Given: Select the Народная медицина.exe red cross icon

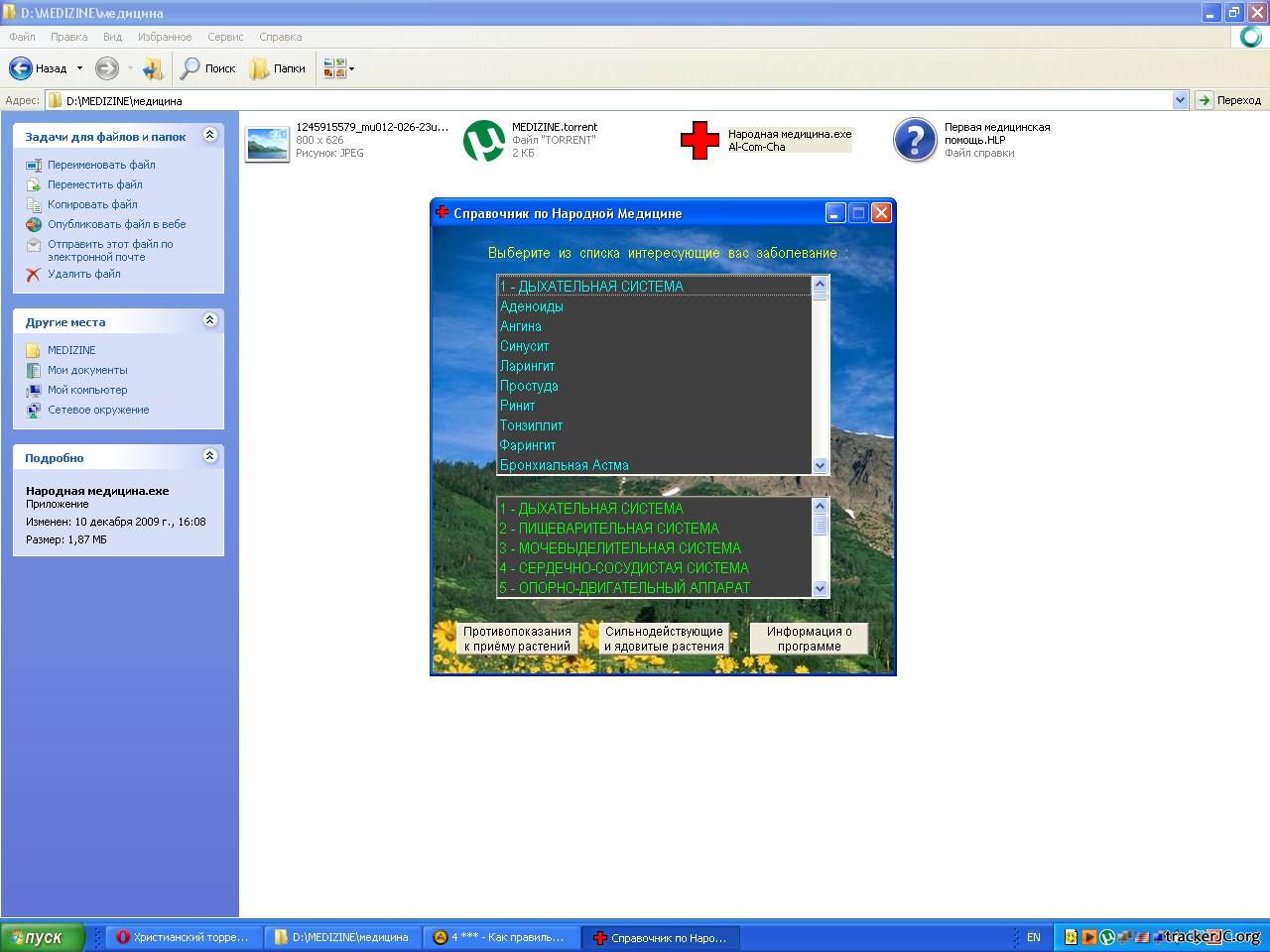Looking at the screenshot, I should 699,140.
